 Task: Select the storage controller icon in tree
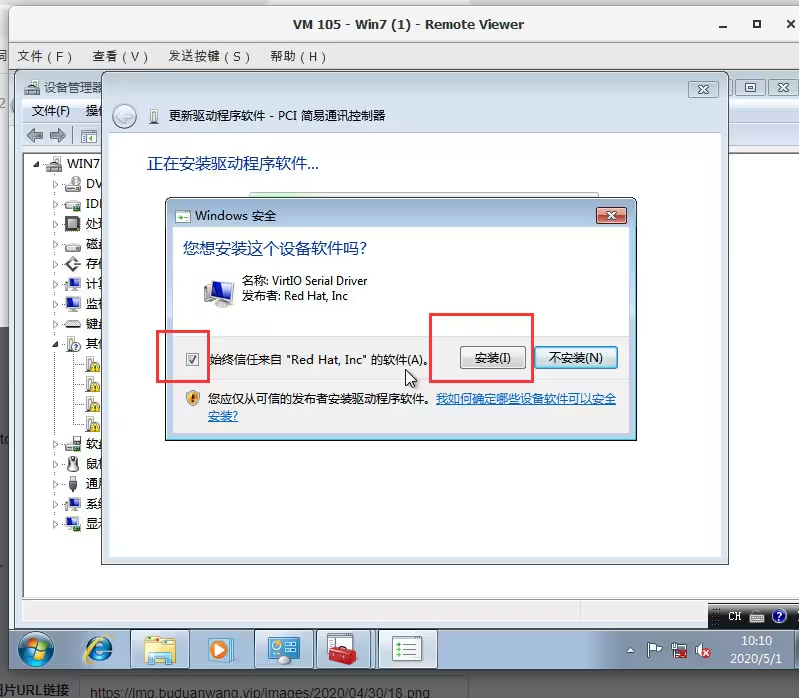tap(73, 264)
